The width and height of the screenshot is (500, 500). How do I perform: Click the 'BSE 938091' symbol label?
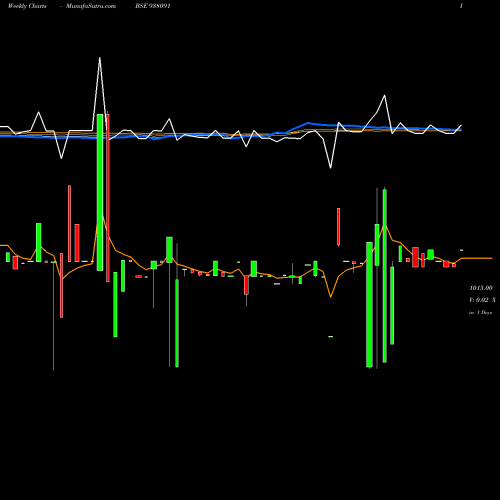pos(153,6)
